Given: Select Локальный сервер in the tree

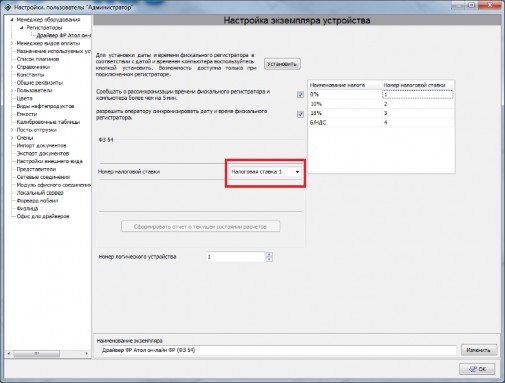Looking at the screenshot, I should click(40, 193).
